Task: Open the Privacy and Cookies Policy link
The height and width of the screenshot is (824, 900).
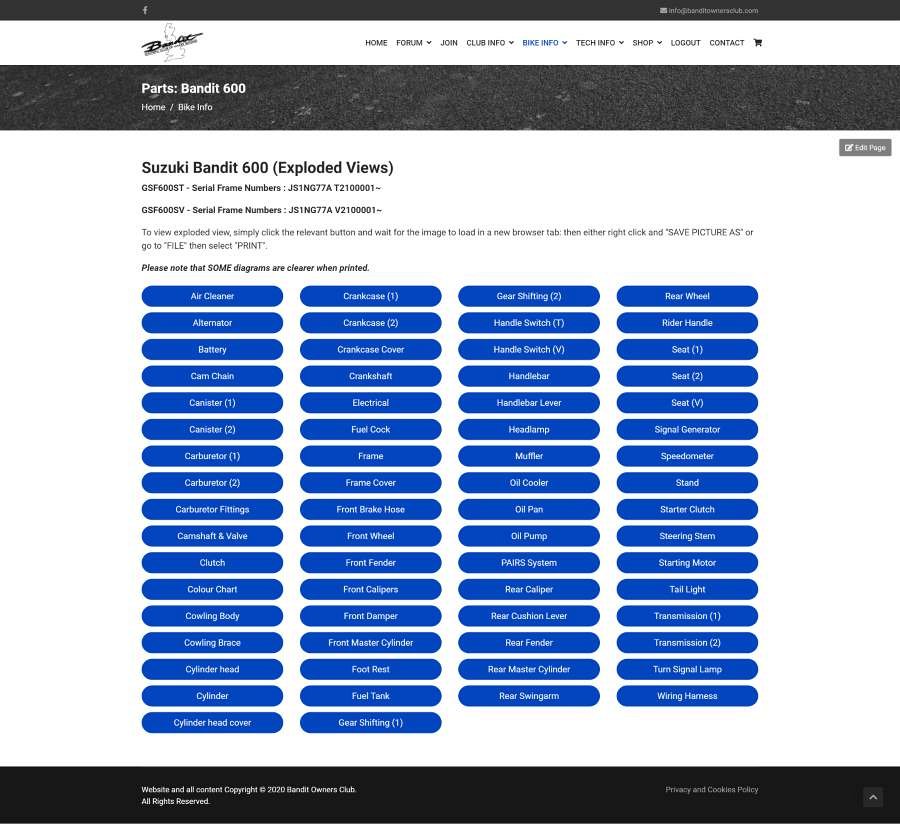Action: 711,790
